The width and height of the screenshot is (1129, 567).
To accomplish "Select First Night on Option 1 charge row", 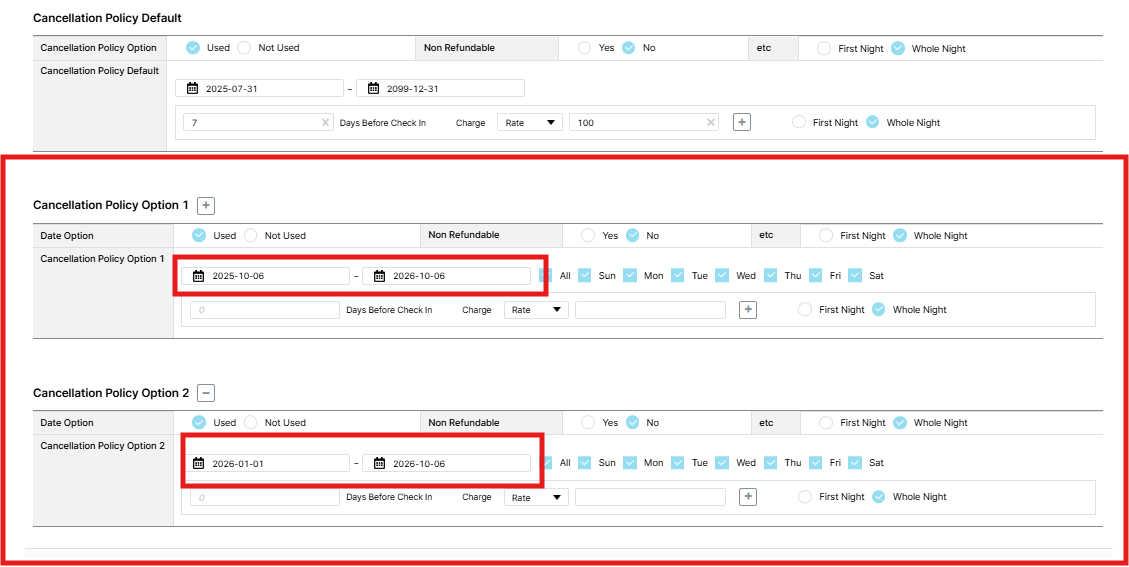I will coord(805,309).
